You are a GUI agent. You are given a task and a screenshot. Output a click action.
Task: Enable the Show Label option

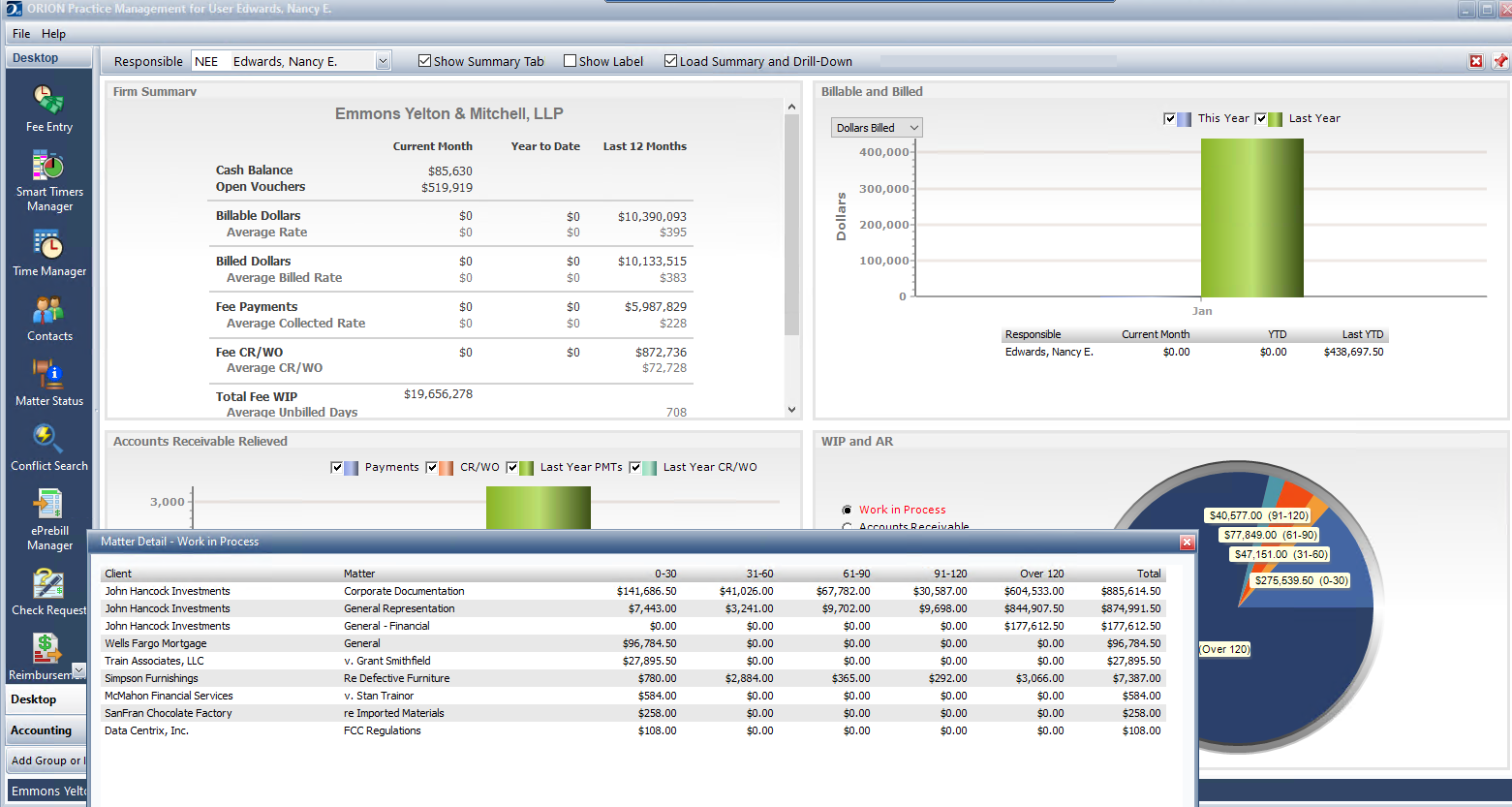click(570, 60)
